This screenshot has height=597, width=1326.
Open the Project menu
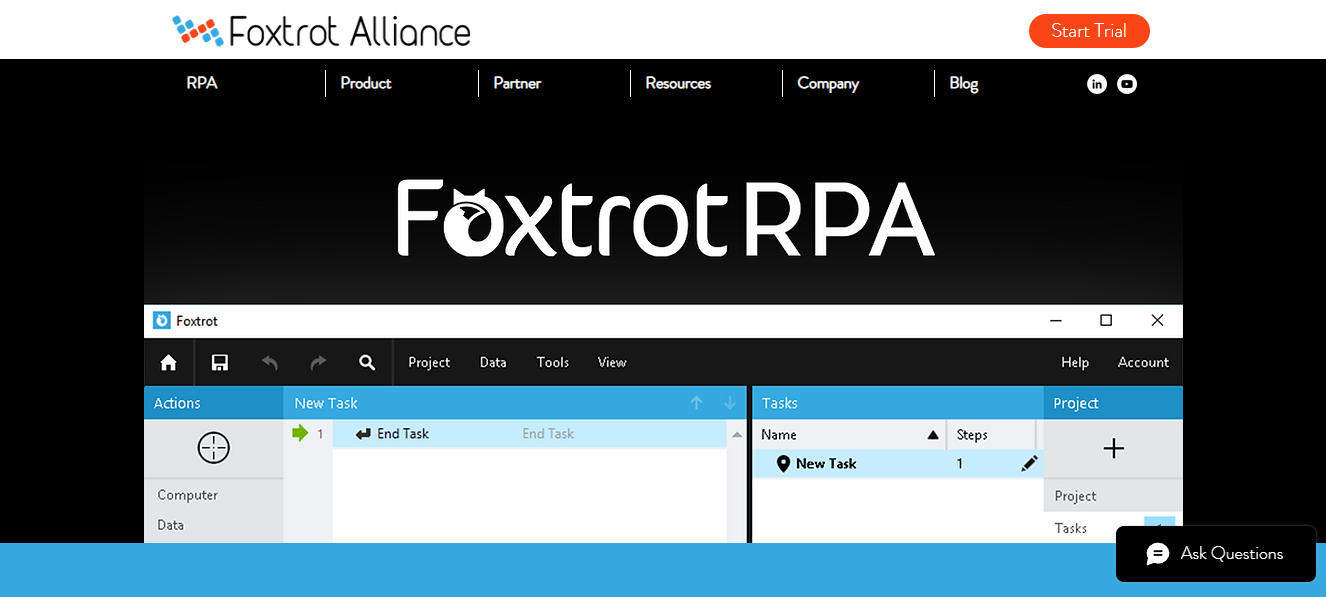click(x=429, y=362)
